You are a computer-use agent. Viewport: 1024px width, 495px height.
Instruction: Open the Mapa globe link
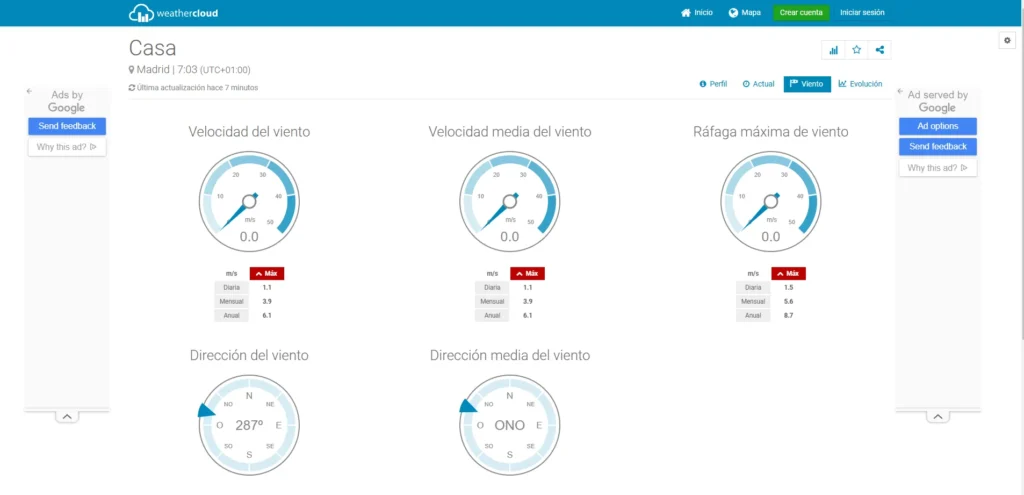coord(744,13)
